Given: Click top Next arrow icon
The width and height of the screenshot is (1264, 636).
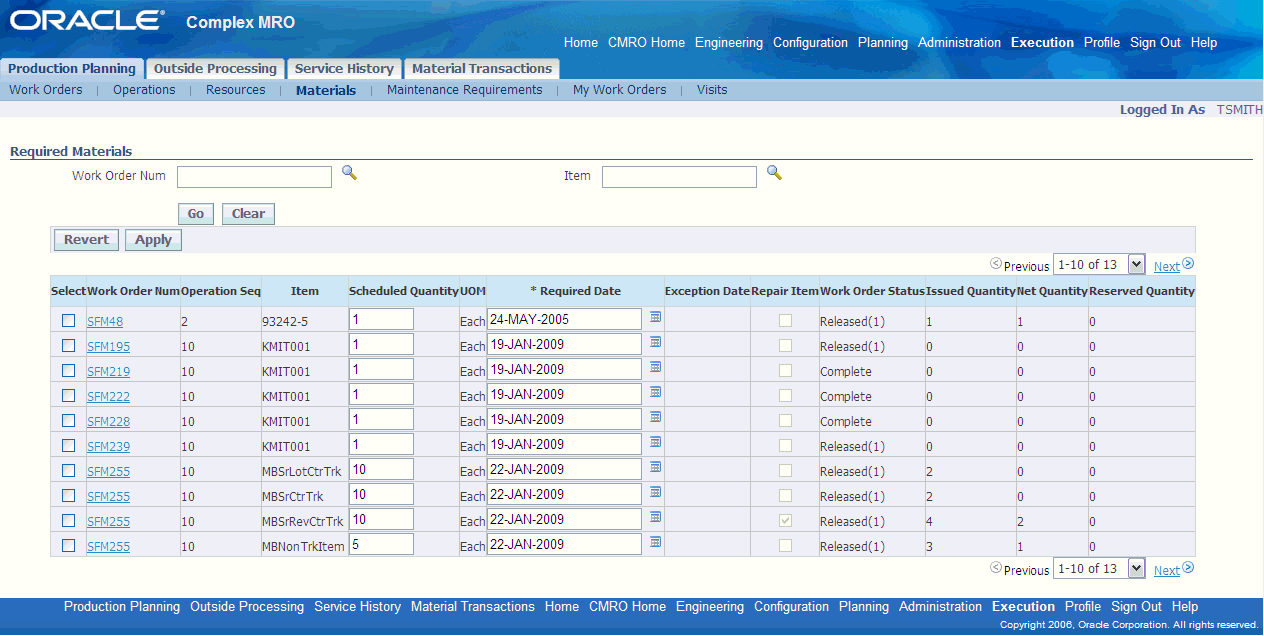Looking at the screenshot, I should pos(1188,264).
